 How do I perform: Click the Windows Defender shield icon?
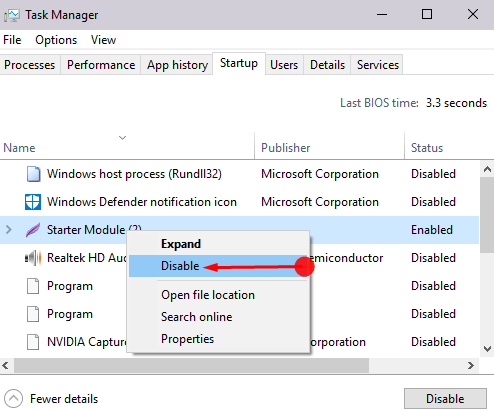coord(33,202)
